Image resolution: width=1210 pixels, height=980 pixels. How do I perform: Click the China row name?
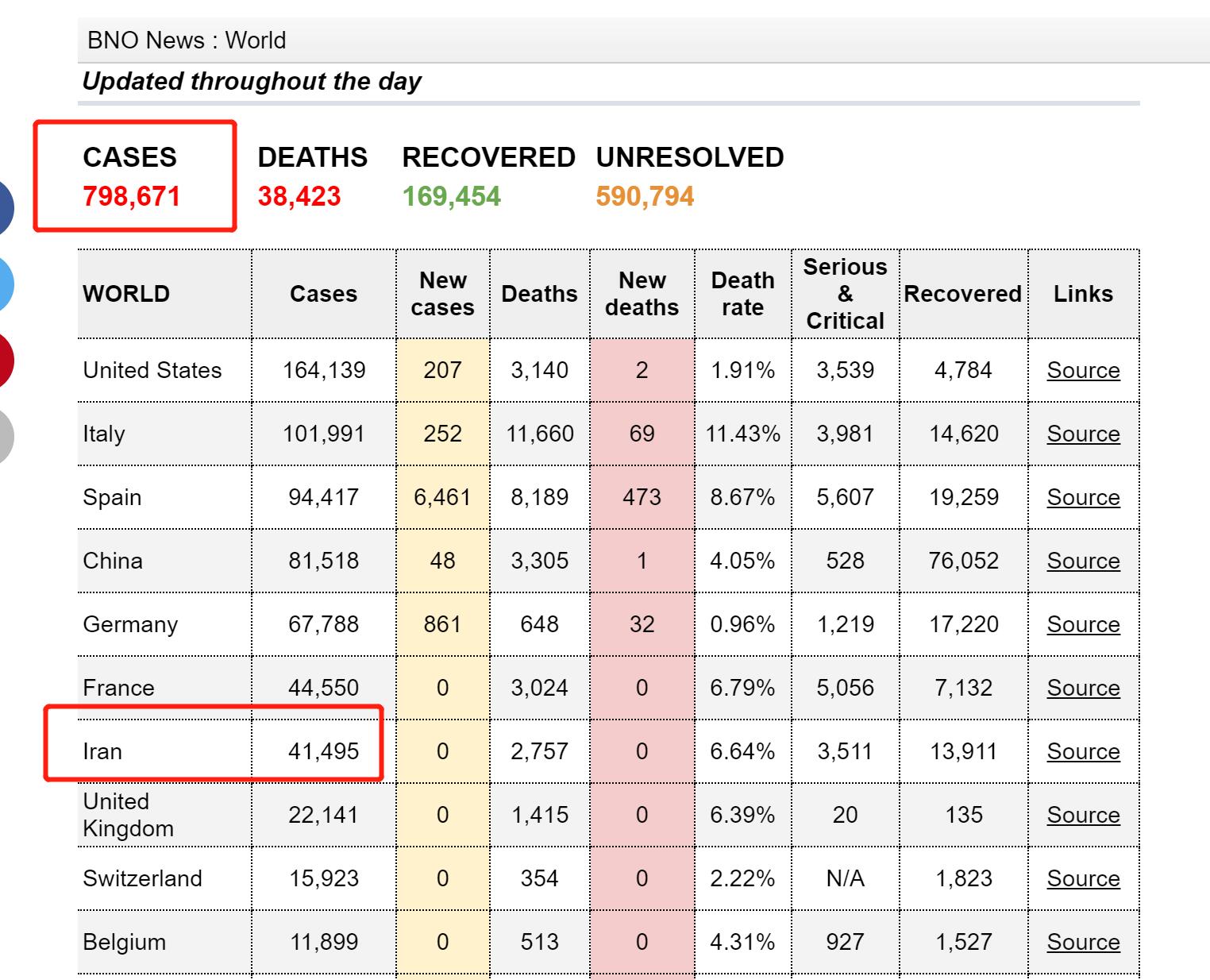[113, 561]
